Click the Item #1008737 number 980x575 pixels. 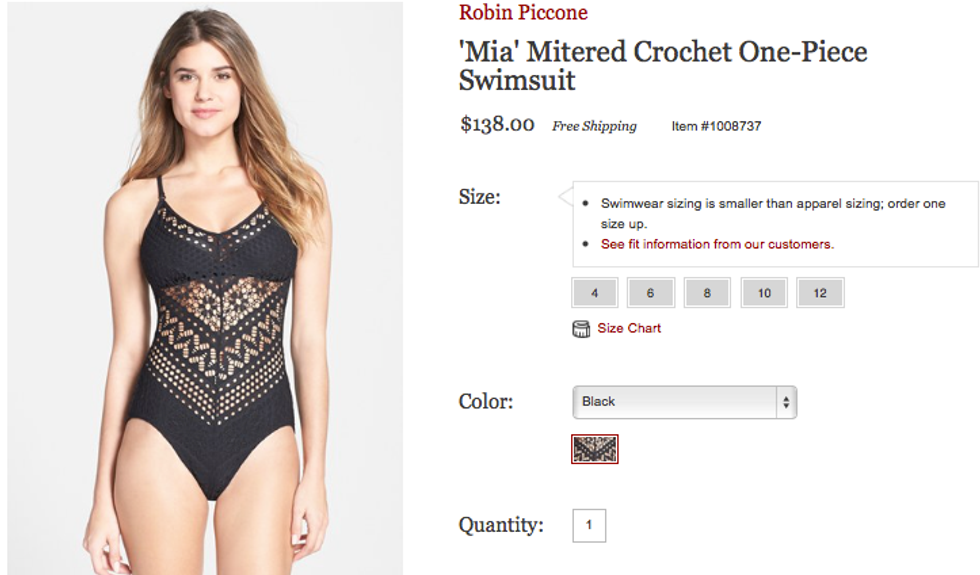point(716,126)
